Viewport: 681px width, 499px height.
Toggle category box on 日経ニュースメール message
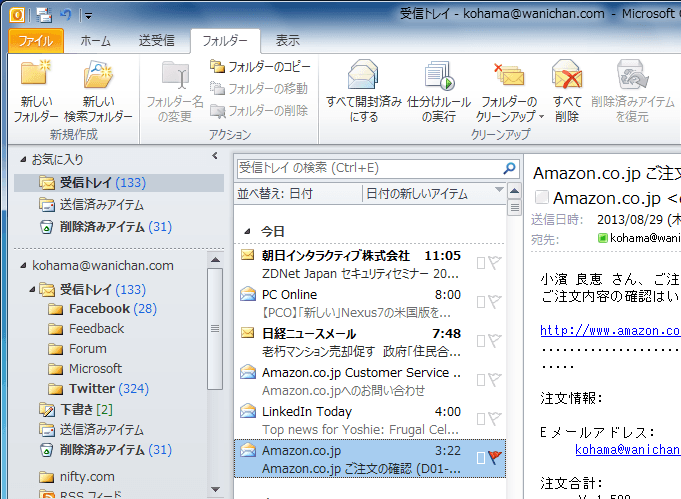click(x=481, y=341)
